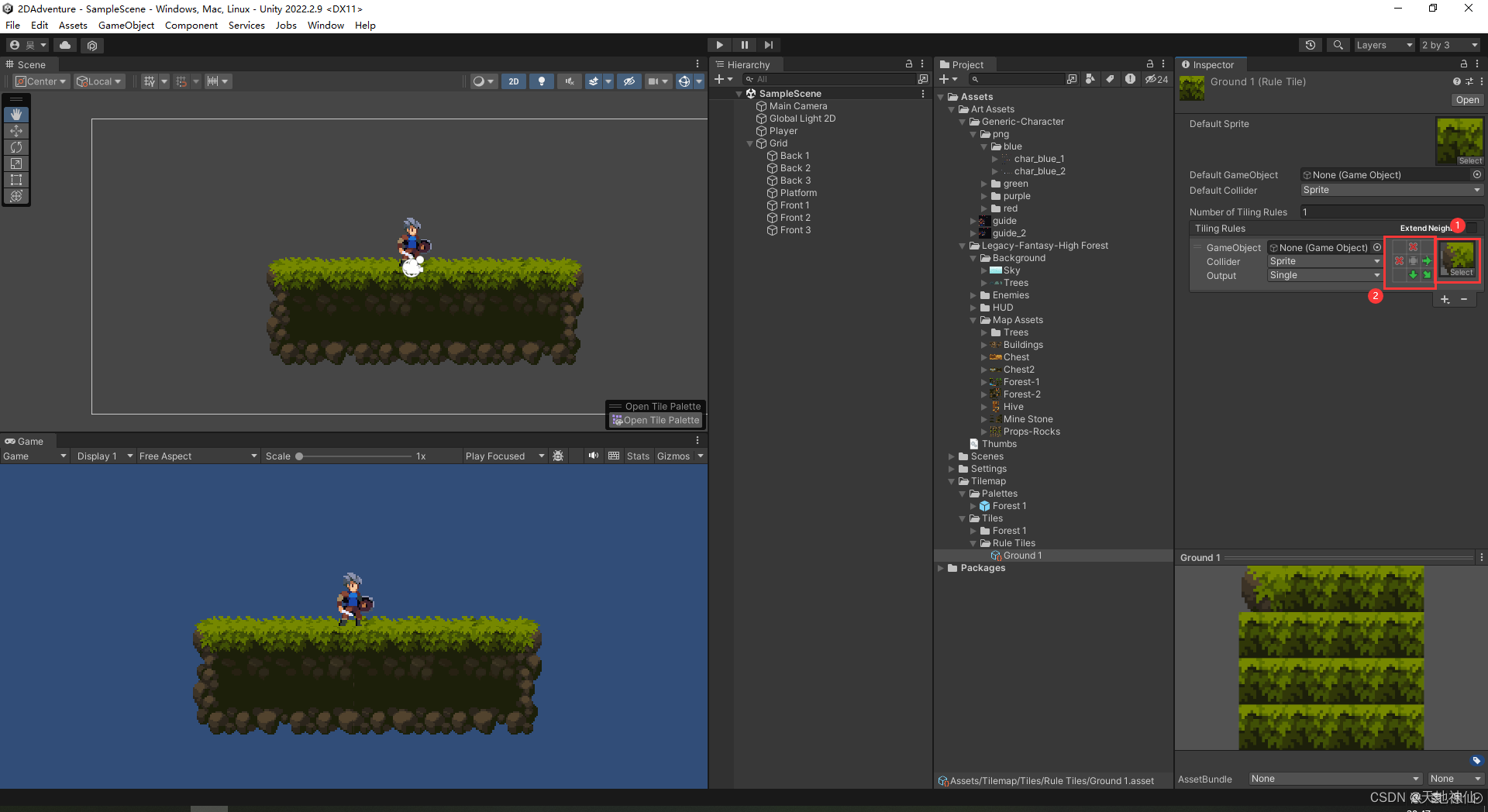Image resolution: width=1488 pixels, height=812 pixels.
Task: Toggle scene audio mute icon
Action: [x=570, y=81]
